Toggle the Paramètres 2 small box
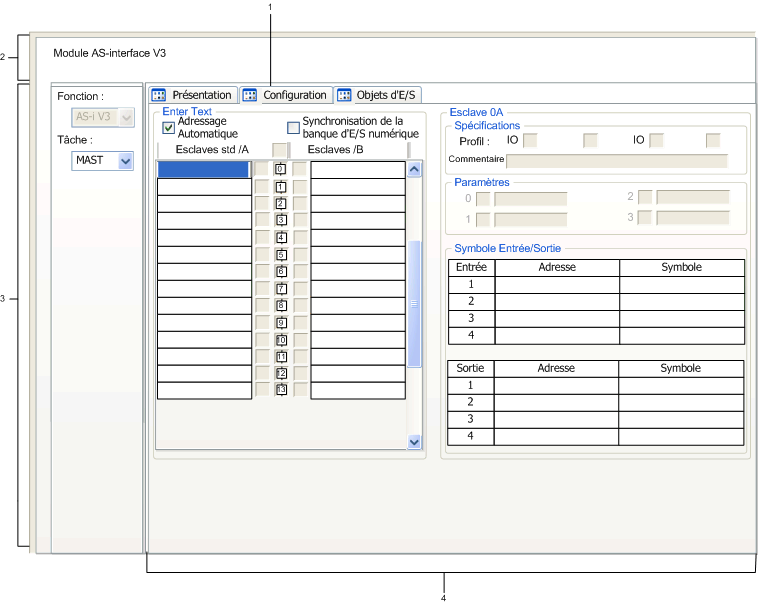Image resolution: width=759 pixels, height=605 pixels. (645, 197)
